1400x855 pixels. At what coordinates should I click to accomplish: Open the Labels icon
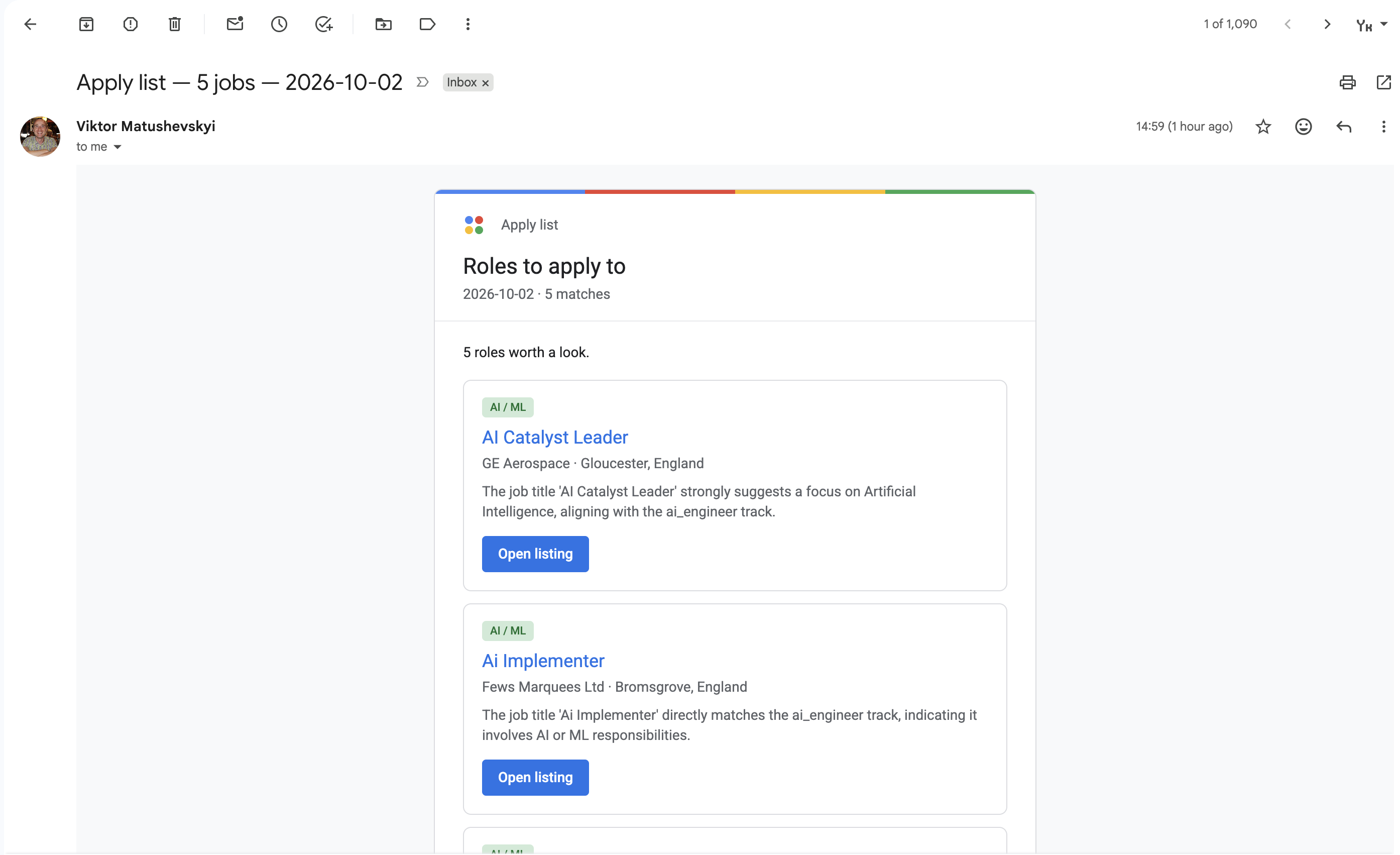[x=427, y=24]
